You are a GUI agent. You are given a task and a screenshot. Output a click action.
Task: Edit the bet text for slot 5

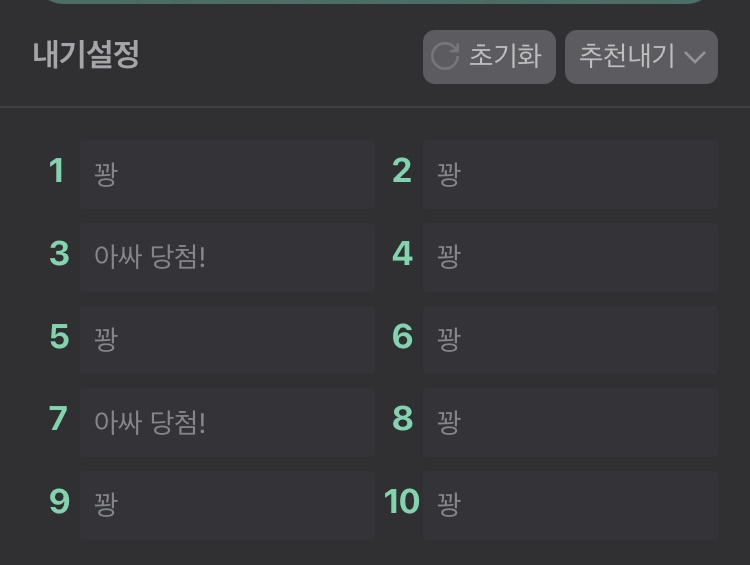pyautogui.click(x=227, y=340)
